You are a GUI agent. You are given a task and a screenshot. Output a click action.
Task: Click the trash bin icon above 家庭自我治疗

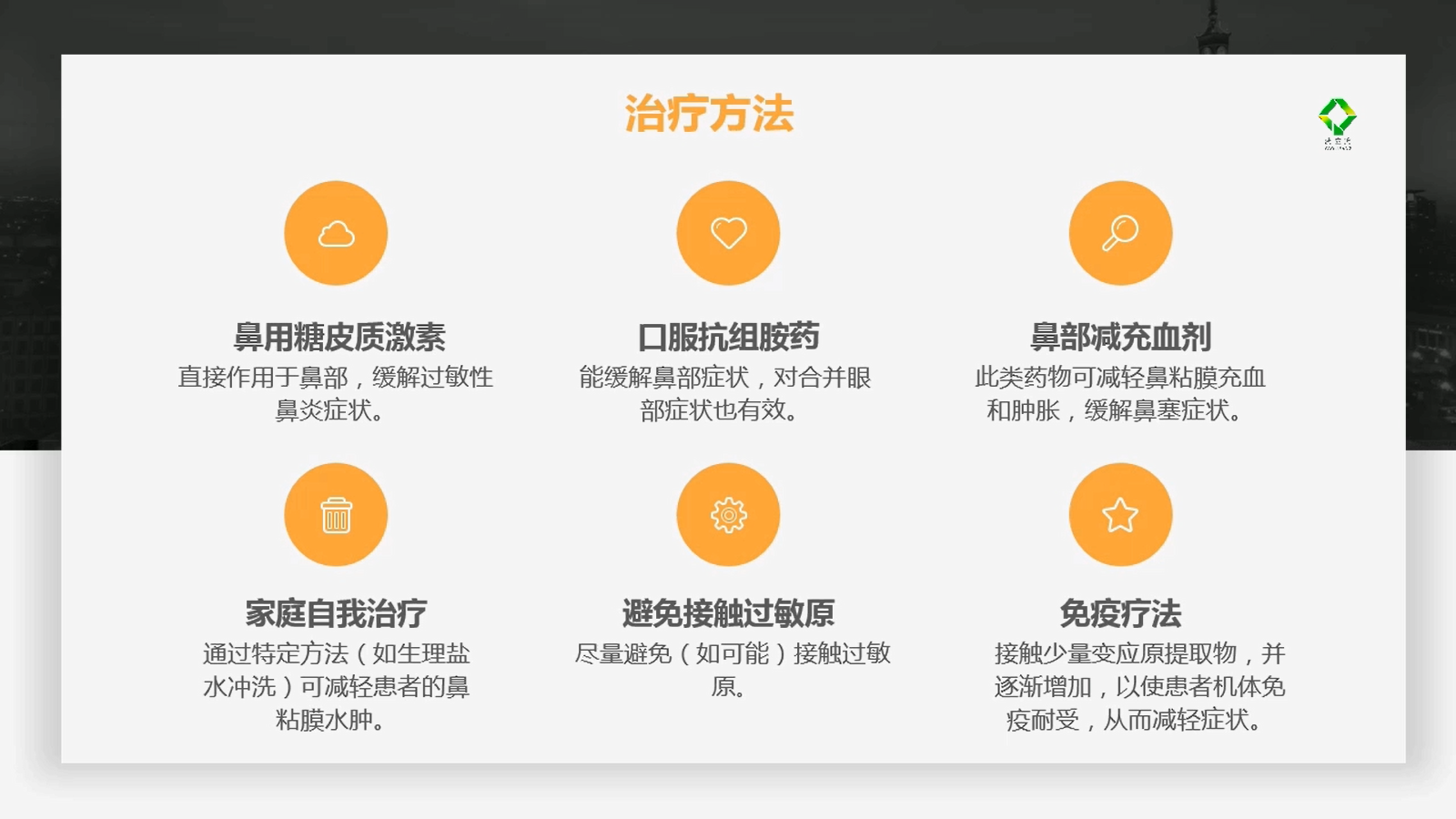click(336, 515)
